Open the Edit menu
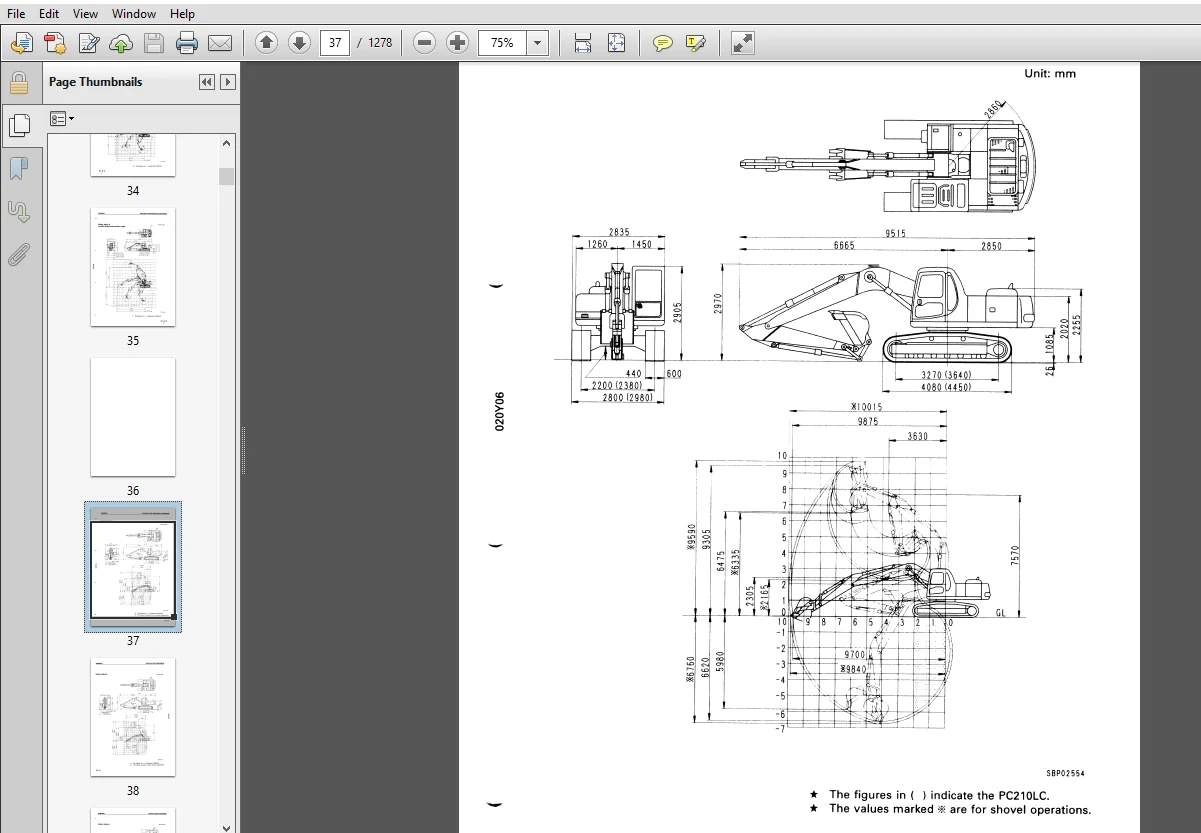The height and width of the screenshot is (833, 1201). pos(49,14)
